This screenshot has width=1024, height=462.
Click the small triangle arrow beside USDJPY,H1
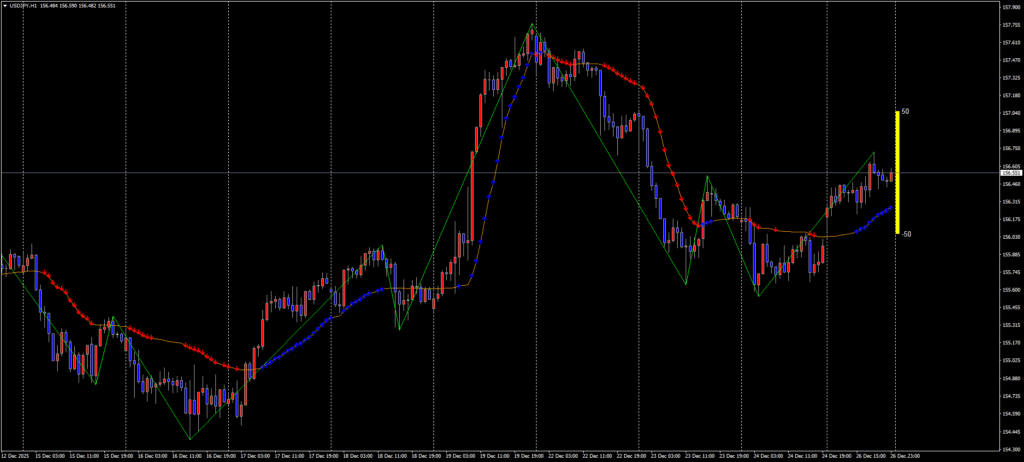click(5, 6)
